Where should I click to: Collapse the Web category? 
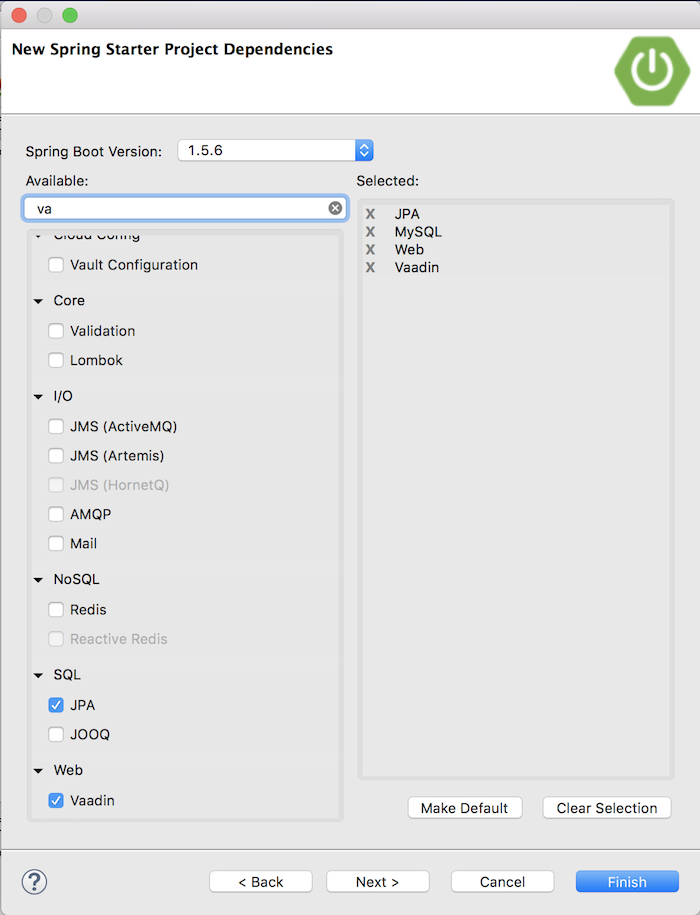(38, 771)
